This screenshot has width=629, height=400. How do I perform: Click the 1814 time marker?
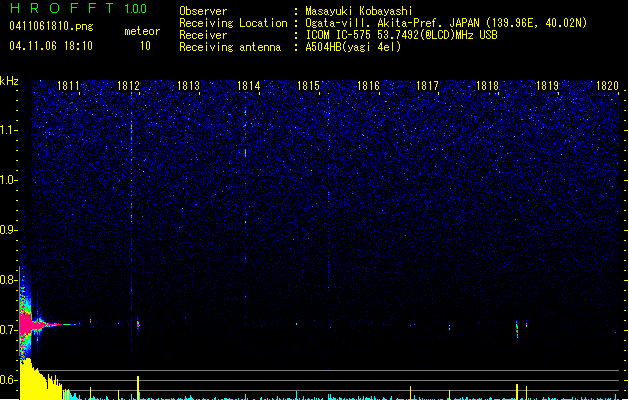[248, 86]
